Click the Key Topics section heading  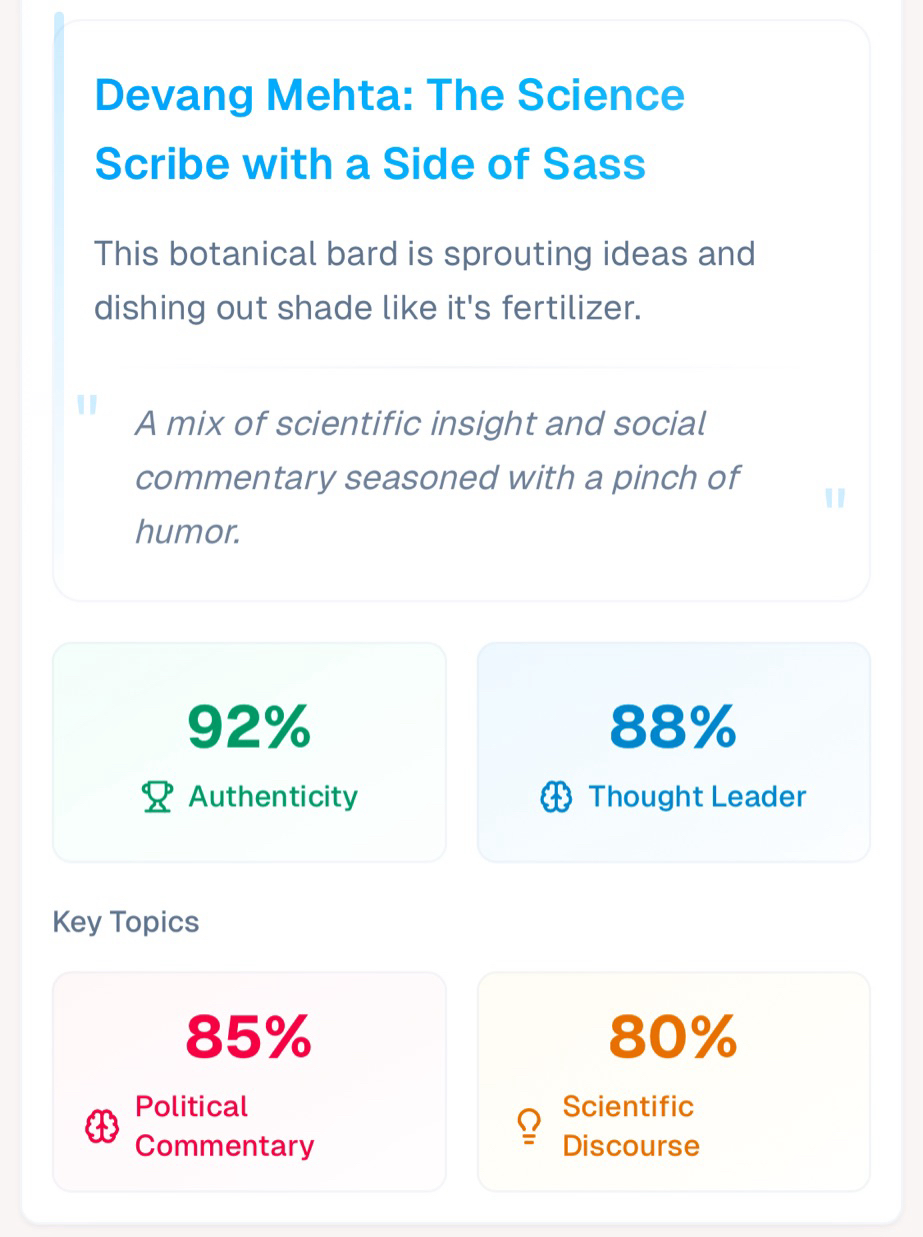(126, 922)
